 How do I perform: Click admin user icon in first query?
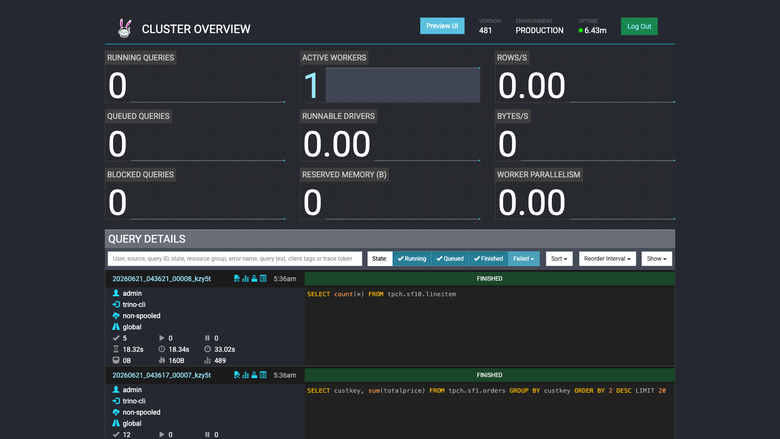coord(116,293)
